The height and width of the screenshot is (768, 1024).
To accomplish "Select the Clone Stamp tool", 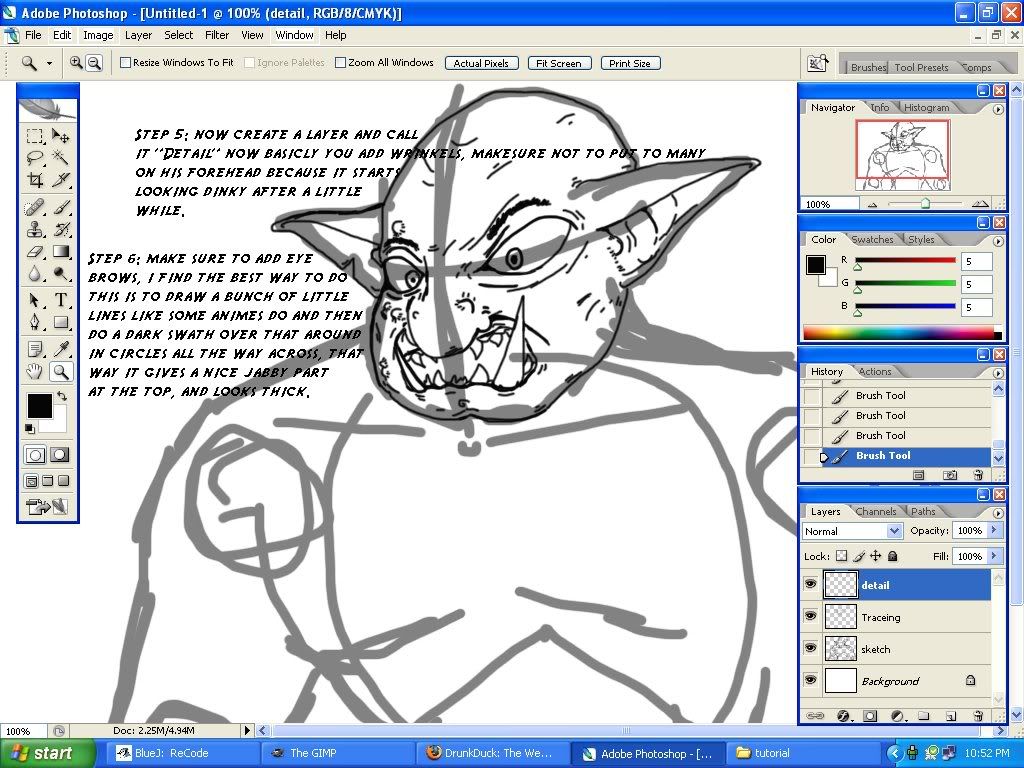I will click(x=35, y=229).
